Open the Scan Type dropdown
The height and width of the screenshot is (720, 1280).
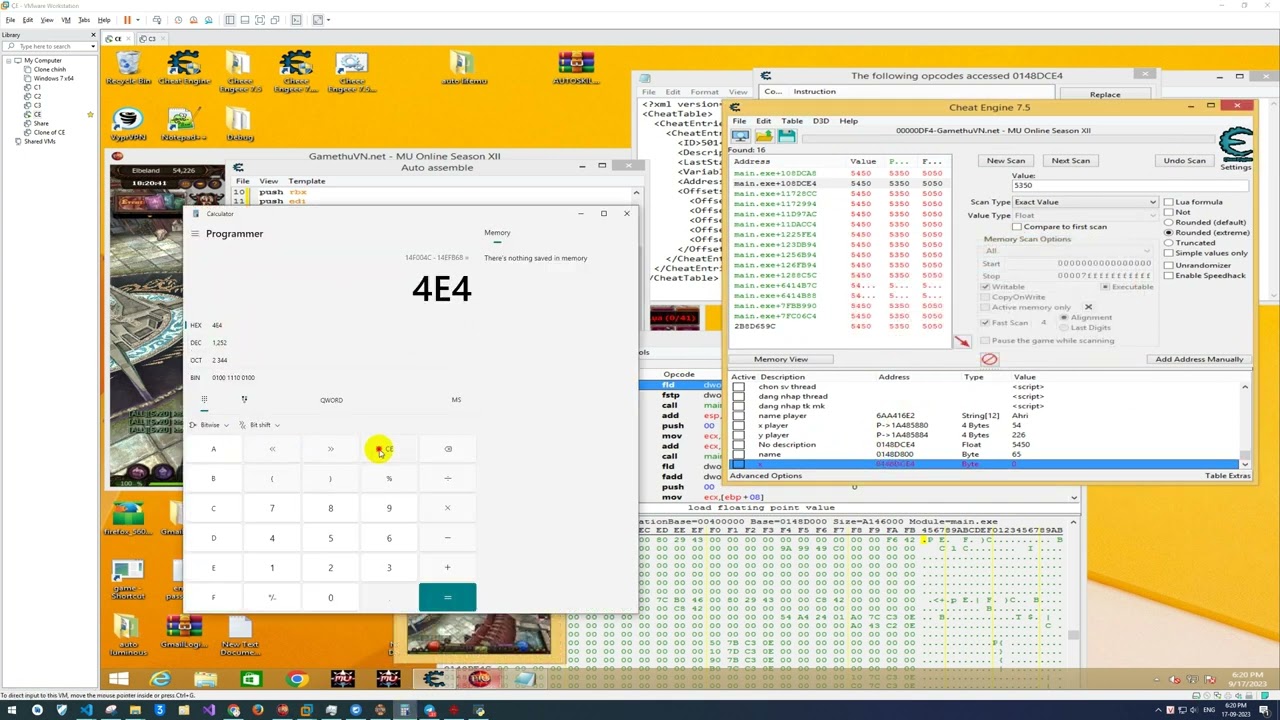[x=1084, y=202]
